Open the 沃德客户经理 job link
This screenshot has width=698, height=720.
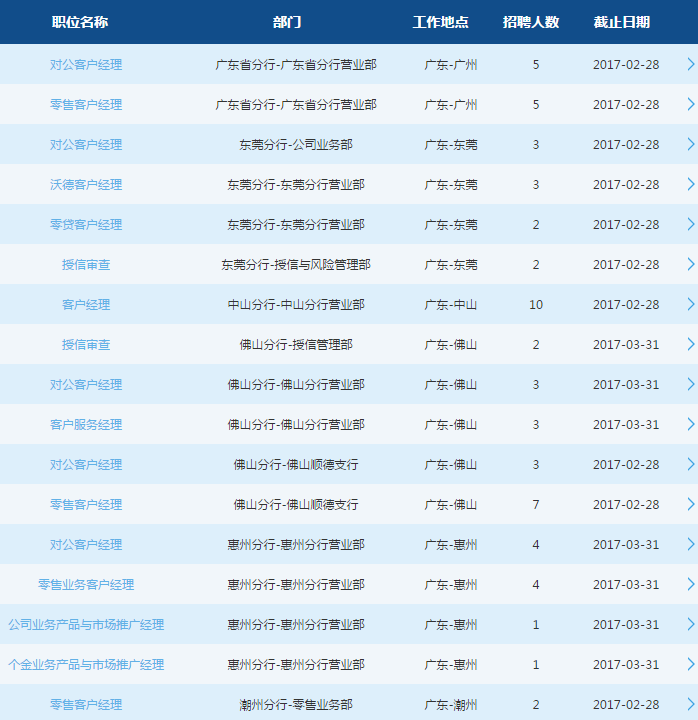[86, 184]
